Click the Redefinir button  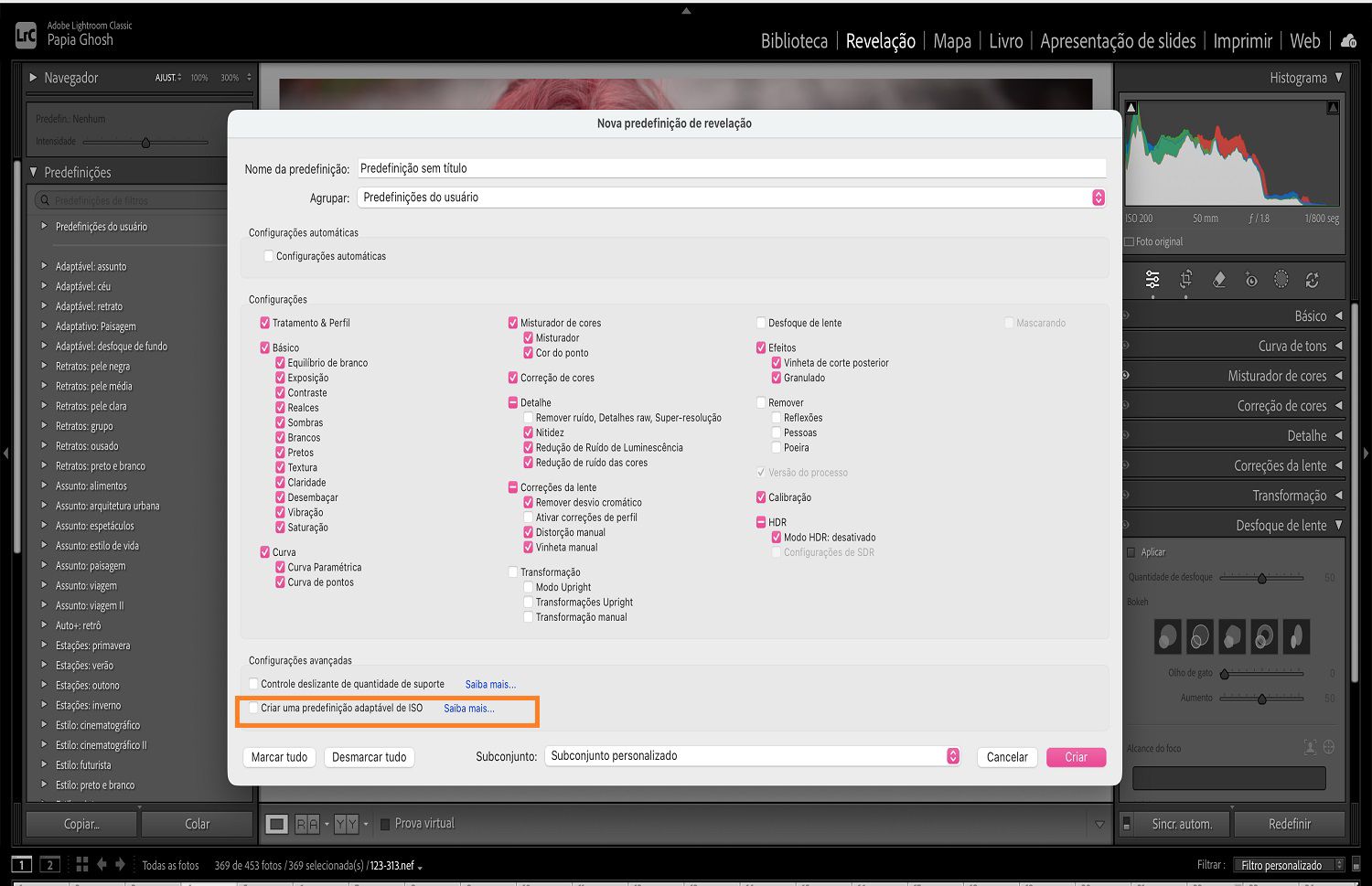pyautogui.click(x=1290, y=824)
